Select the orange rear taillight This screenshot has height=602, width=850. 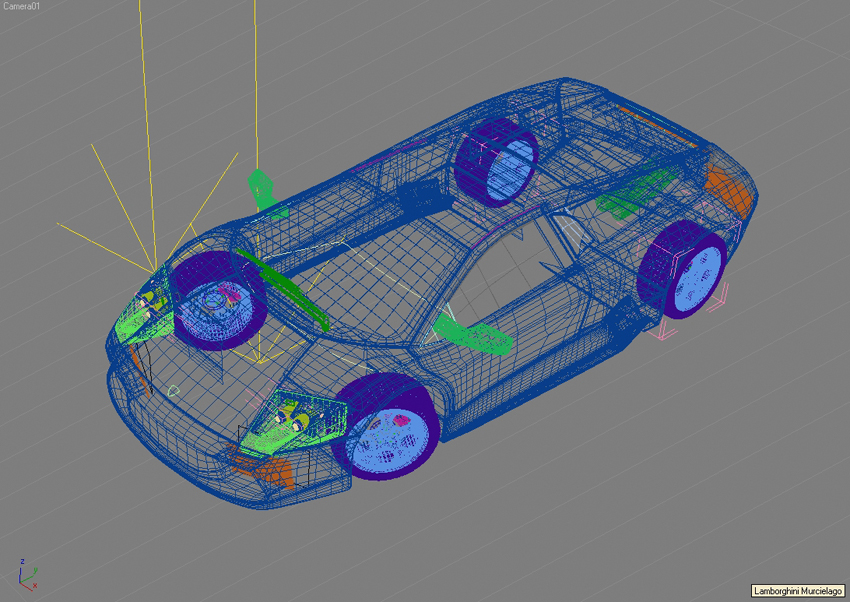(727, 191)
